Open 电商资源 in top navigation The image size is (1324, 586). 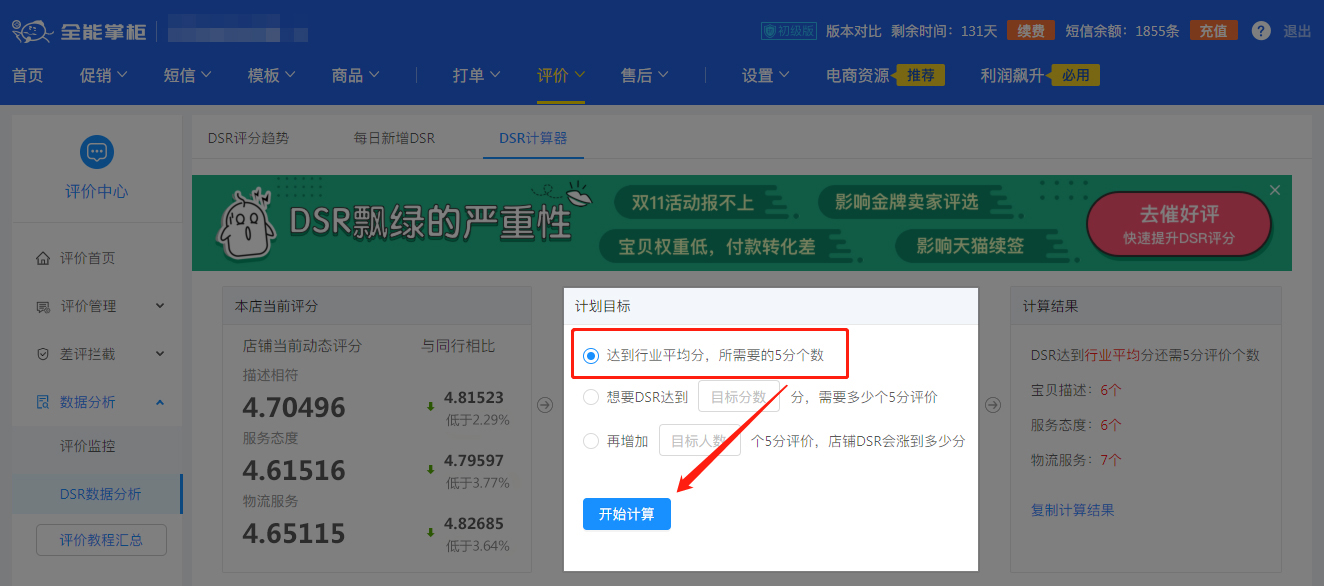coord(858,75)
